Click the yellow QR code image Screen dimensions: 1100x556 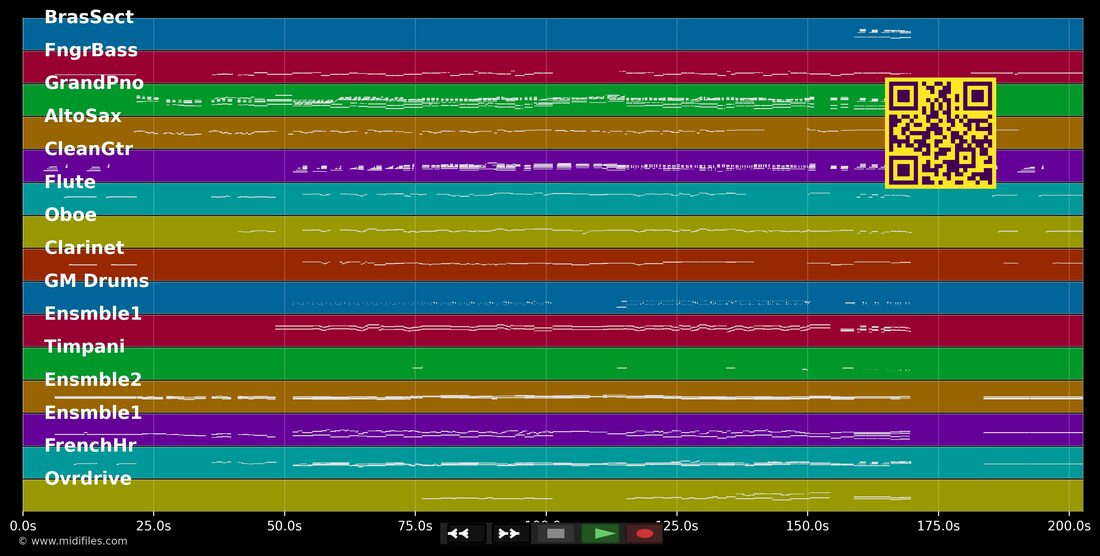point(940,133)
